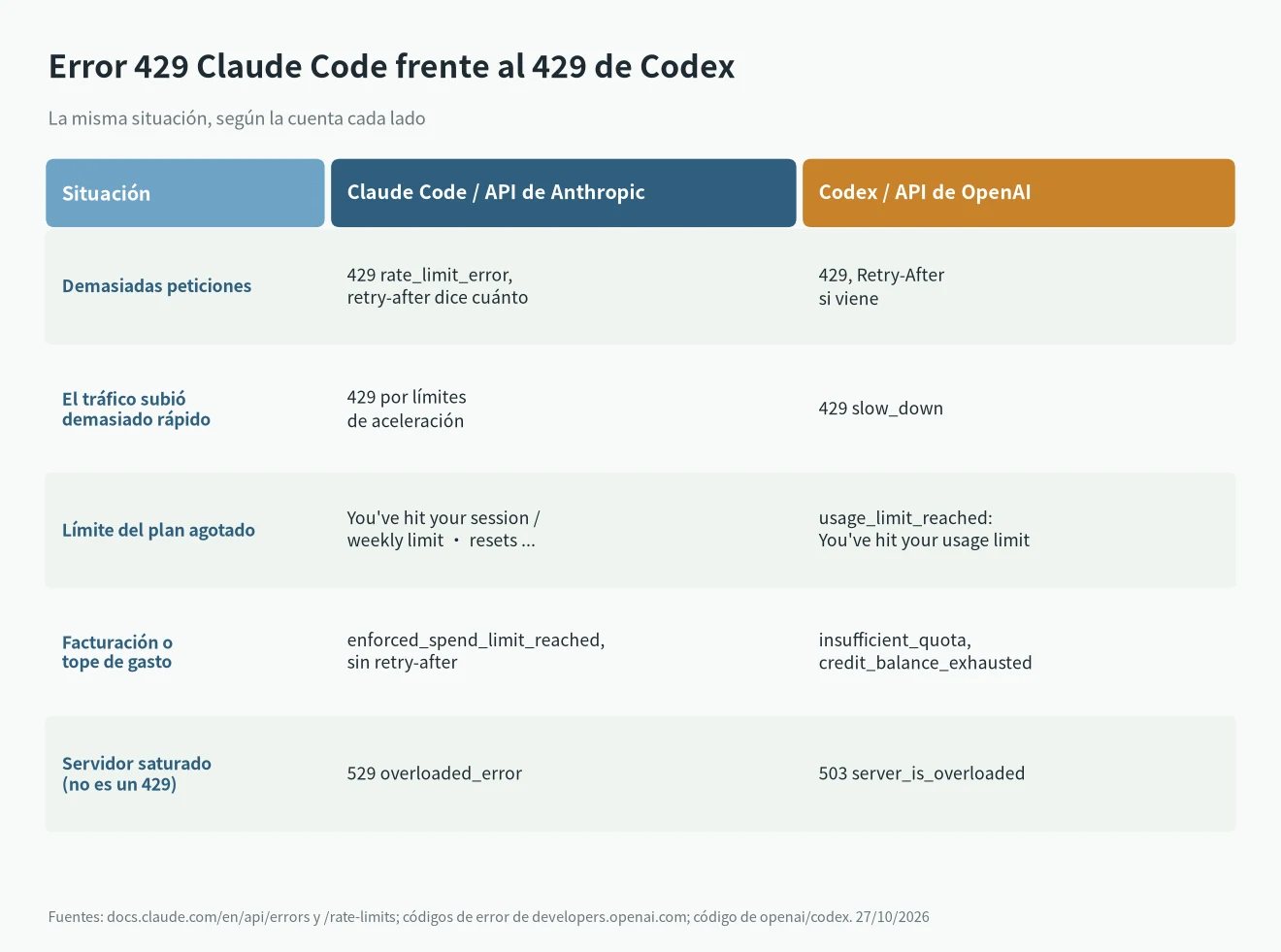Click cell 'insufficient_quota, credit_balance_exhausted'
The width and height of the screenshot is (1281, 952).
click(x=925, y=652)
